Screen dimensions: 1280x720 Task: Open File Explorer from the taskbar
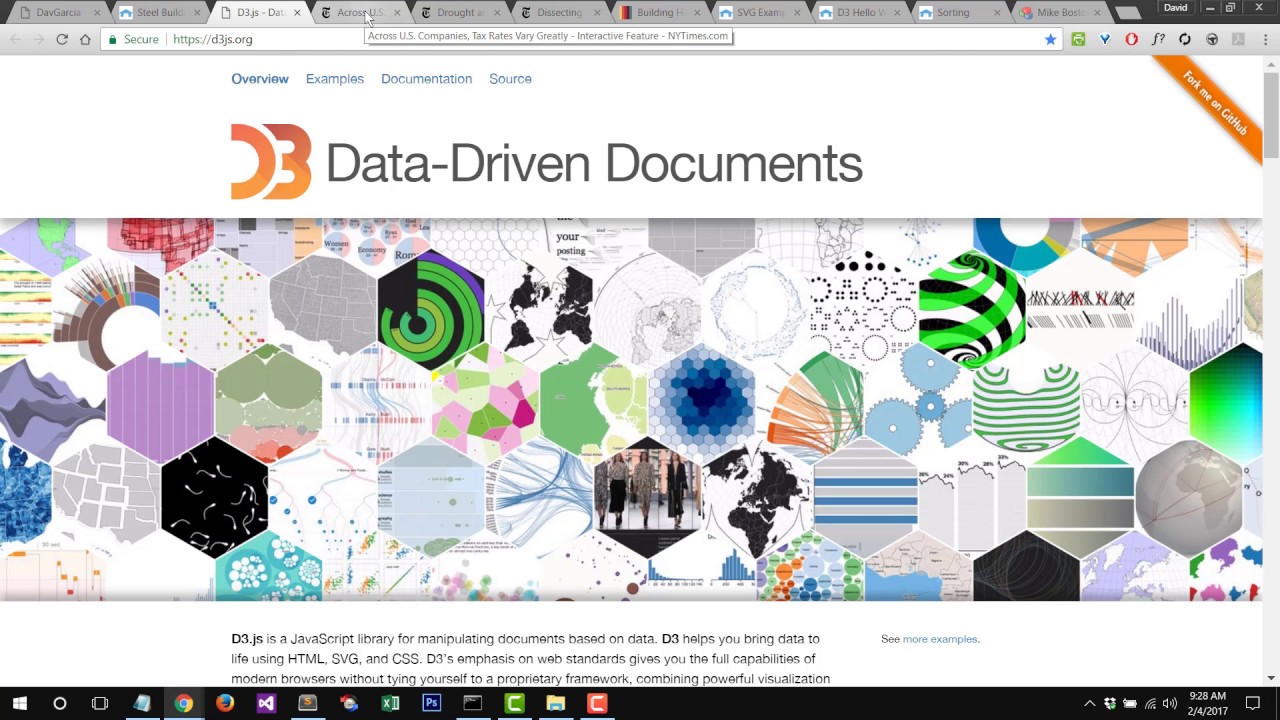tap(555, 703)
